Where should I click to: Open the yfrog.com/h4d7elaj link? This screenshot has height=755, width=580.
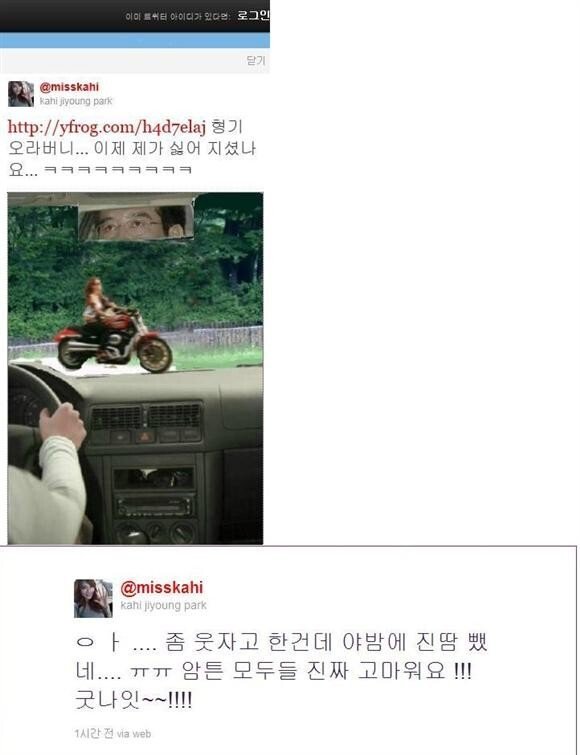pyautogui.click(x=107, y=127)
